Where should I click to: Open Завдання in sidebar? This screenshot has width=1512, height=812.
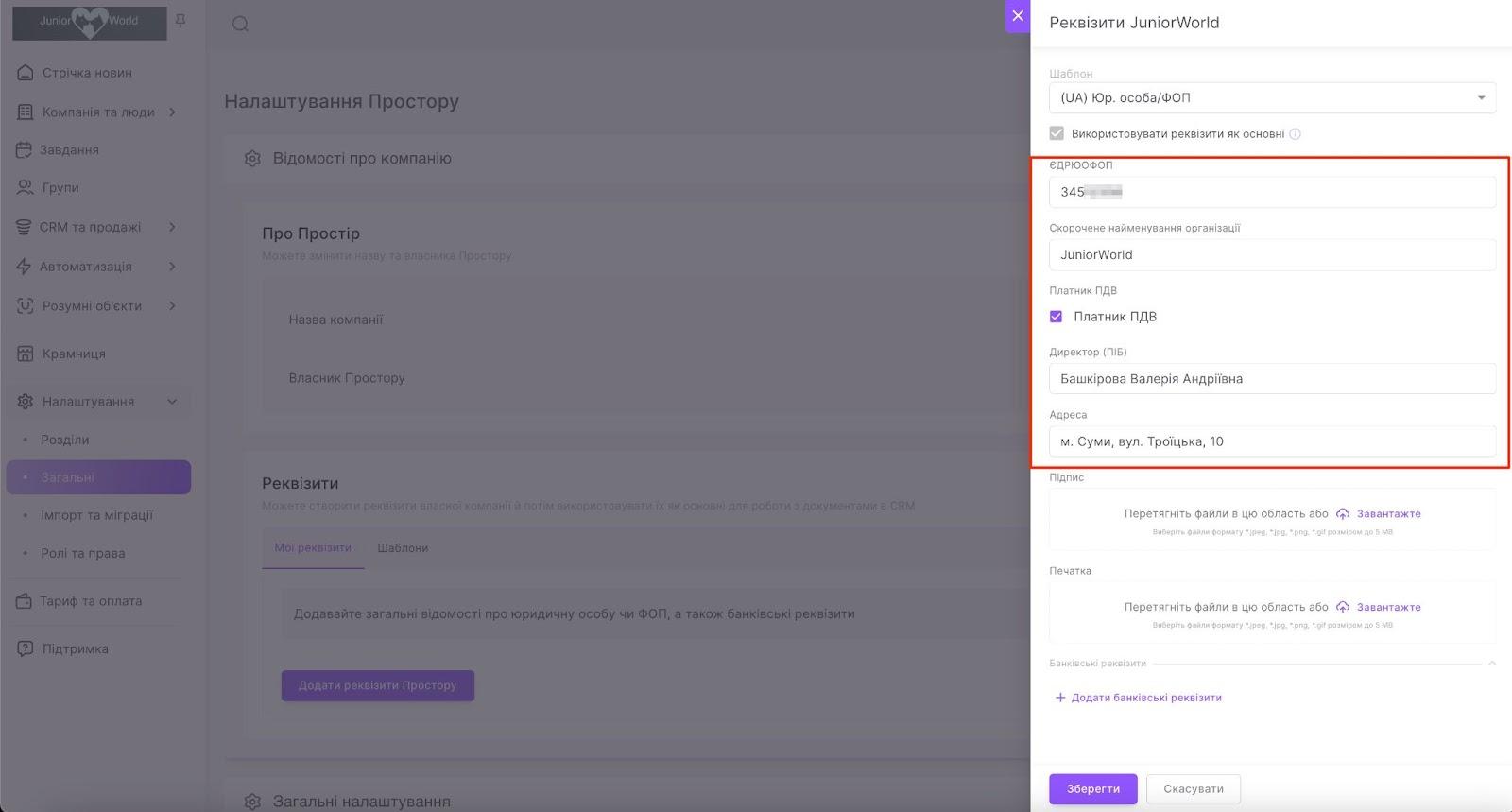coord(69,149)
